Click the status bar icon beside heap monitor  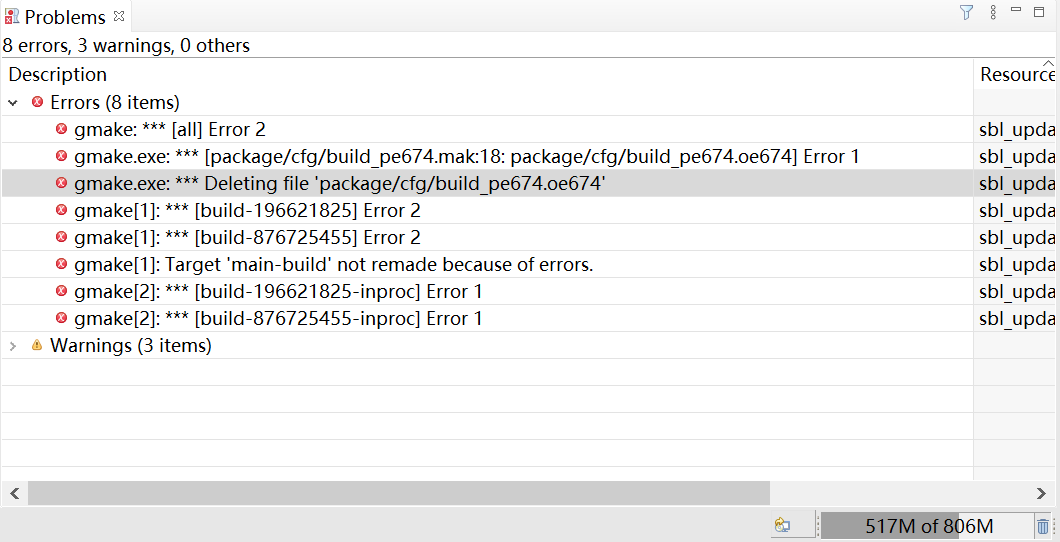click(x=783, y=525)
